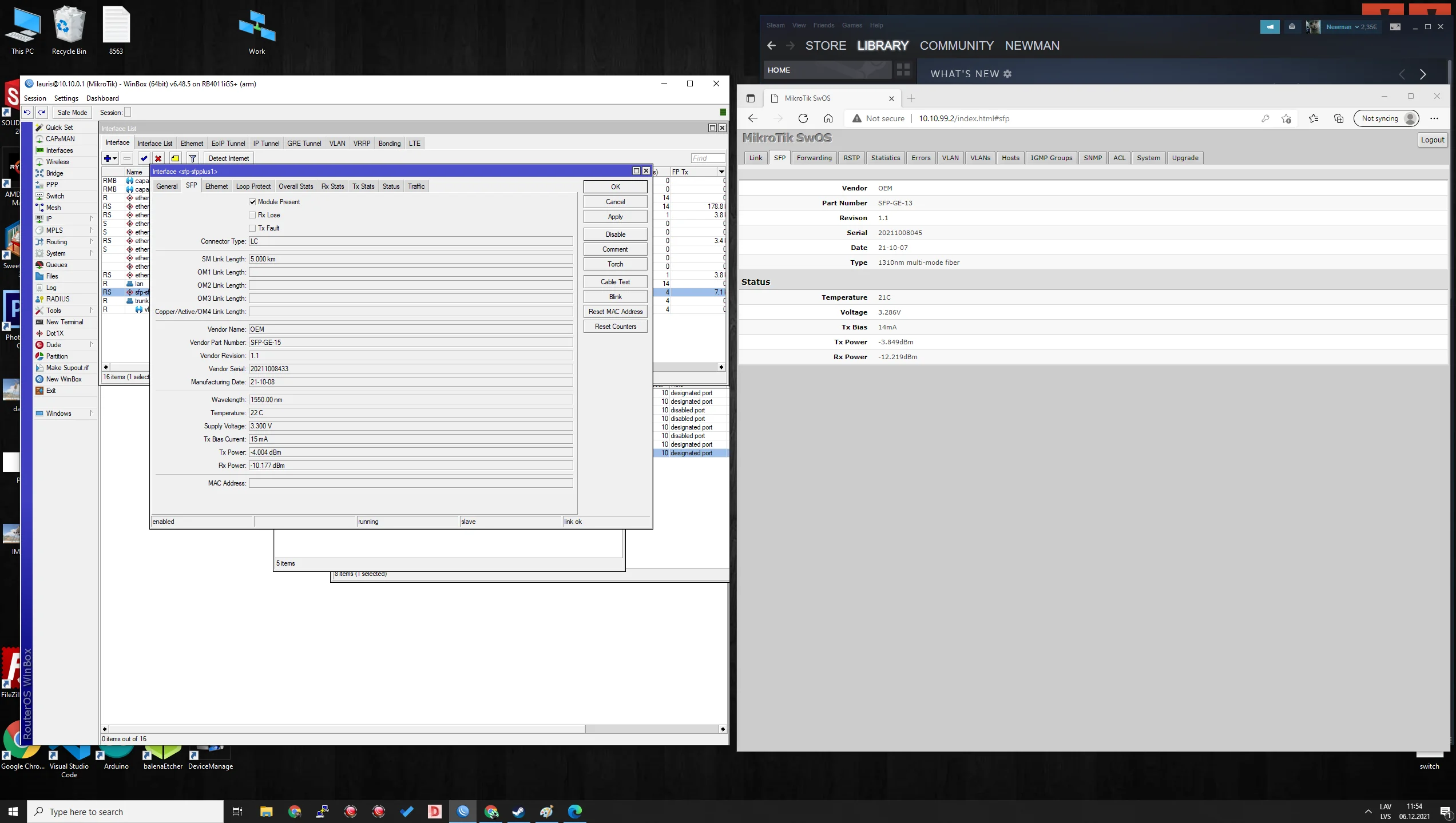Click the blue plus Add interface icon
This screenshot has height=823, width=1456.
[x=108, y=158]
